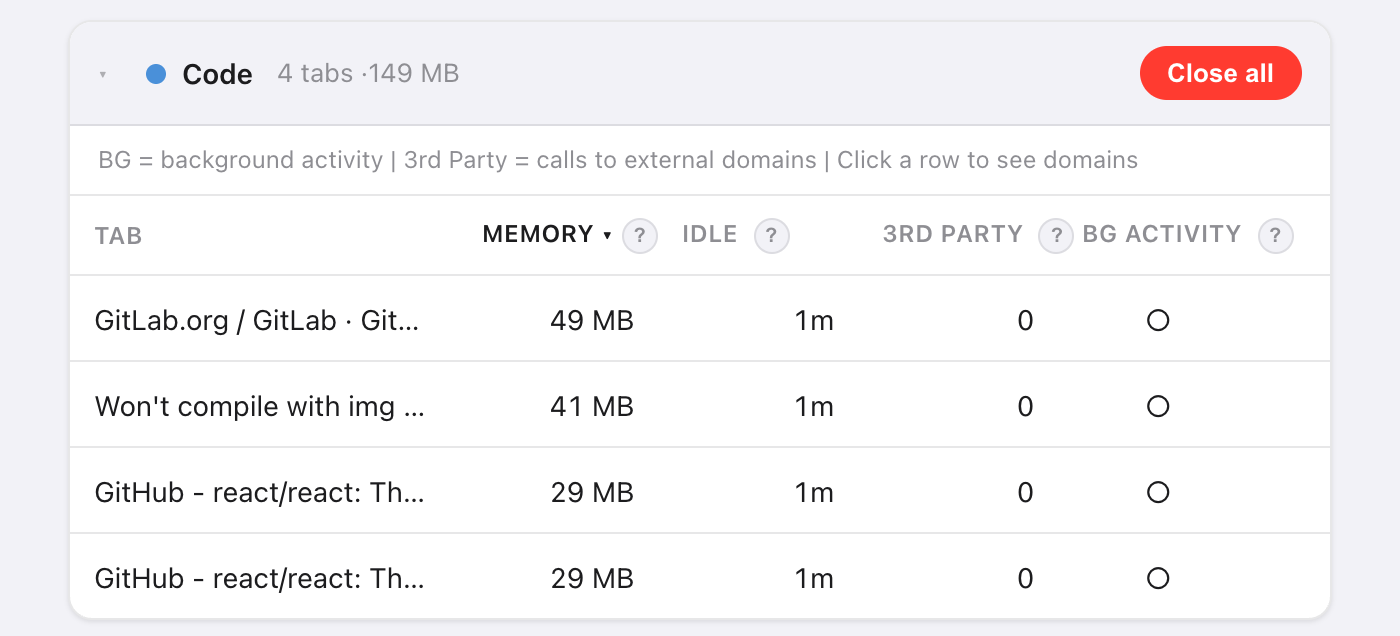Click the BG activity circle in GitLab.org row
Screen dimensions: 1400x636
click(x=1158, y=321)
